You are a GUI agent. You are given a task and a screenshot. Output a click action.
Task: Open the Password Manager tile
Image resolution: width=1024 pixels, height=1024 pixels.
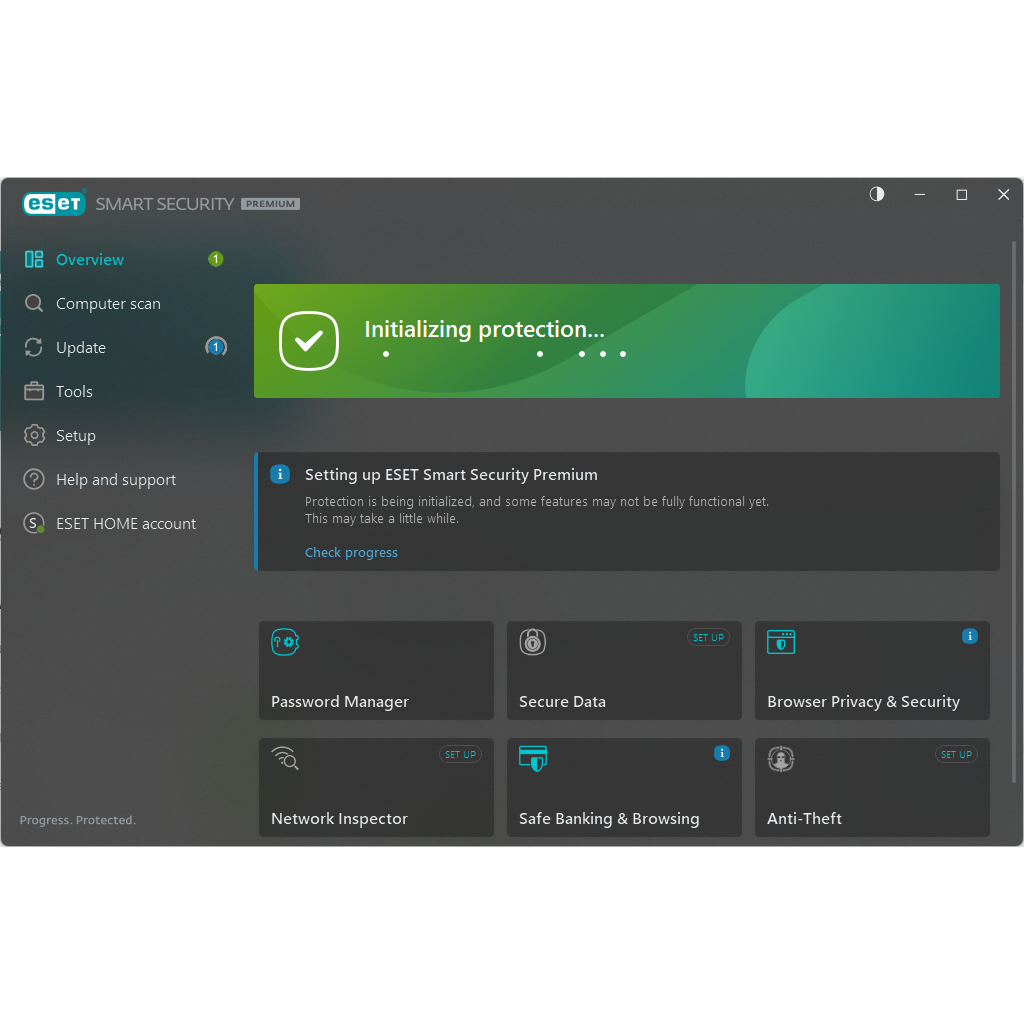pyautogui.click(x=376, y=671)
